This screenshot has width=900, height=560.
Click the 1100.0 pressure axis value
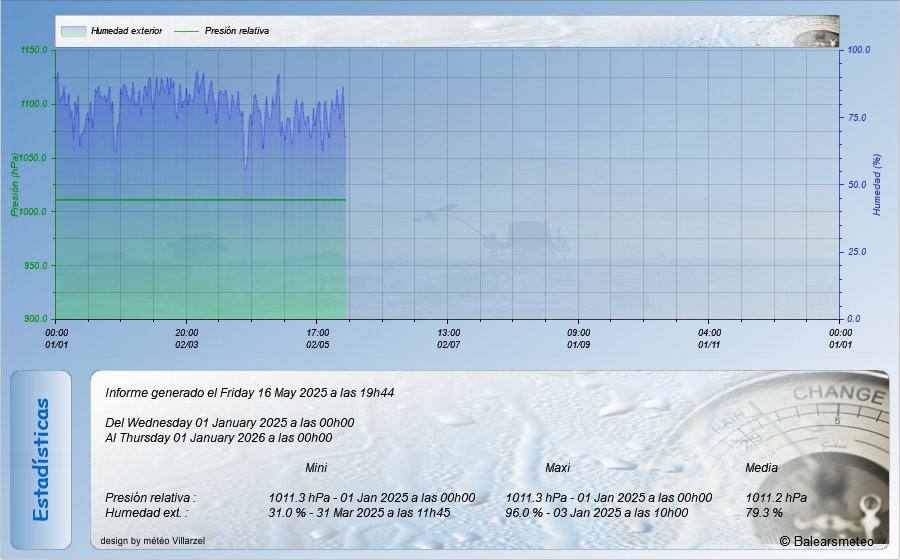point(34,104)
